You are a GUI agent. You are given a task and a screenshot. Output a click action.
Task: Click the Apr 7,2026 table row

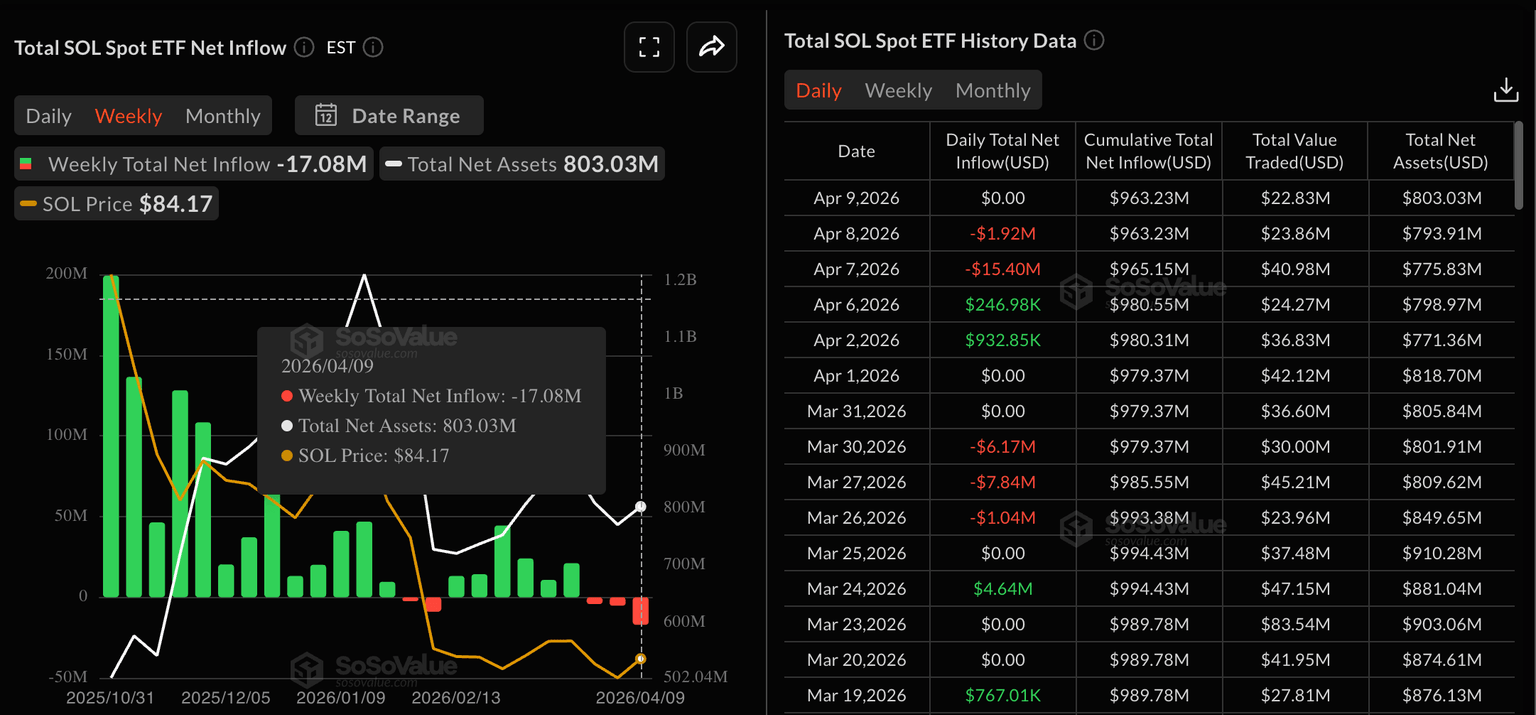click(x=1148, y=269)
